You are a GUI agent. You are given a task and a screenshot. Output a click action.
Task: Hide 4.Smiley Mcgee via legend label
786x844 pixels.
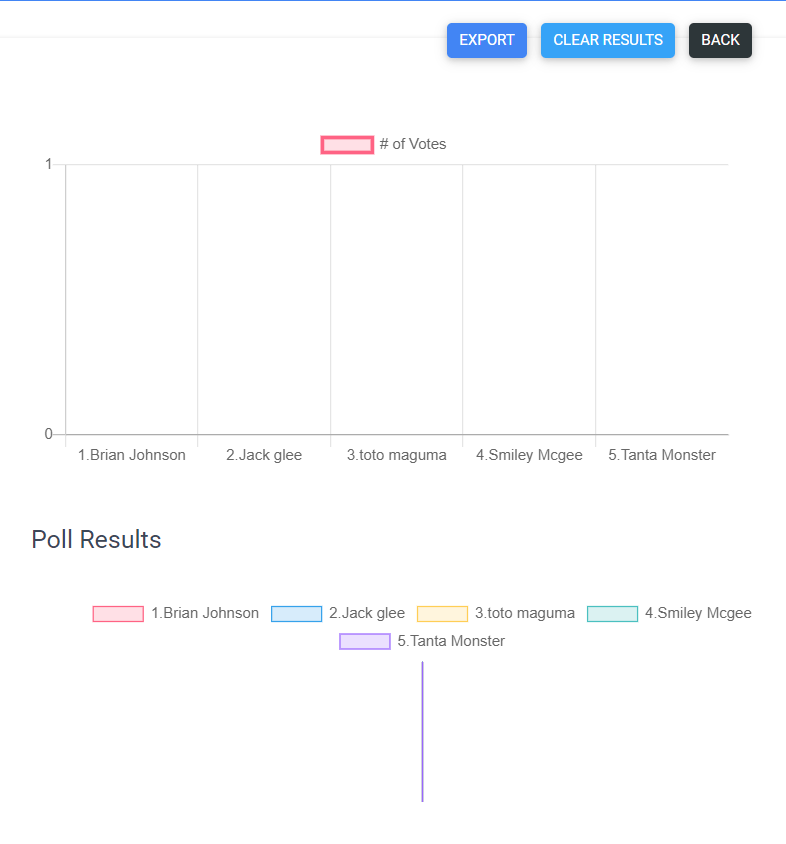click(698, 613)
